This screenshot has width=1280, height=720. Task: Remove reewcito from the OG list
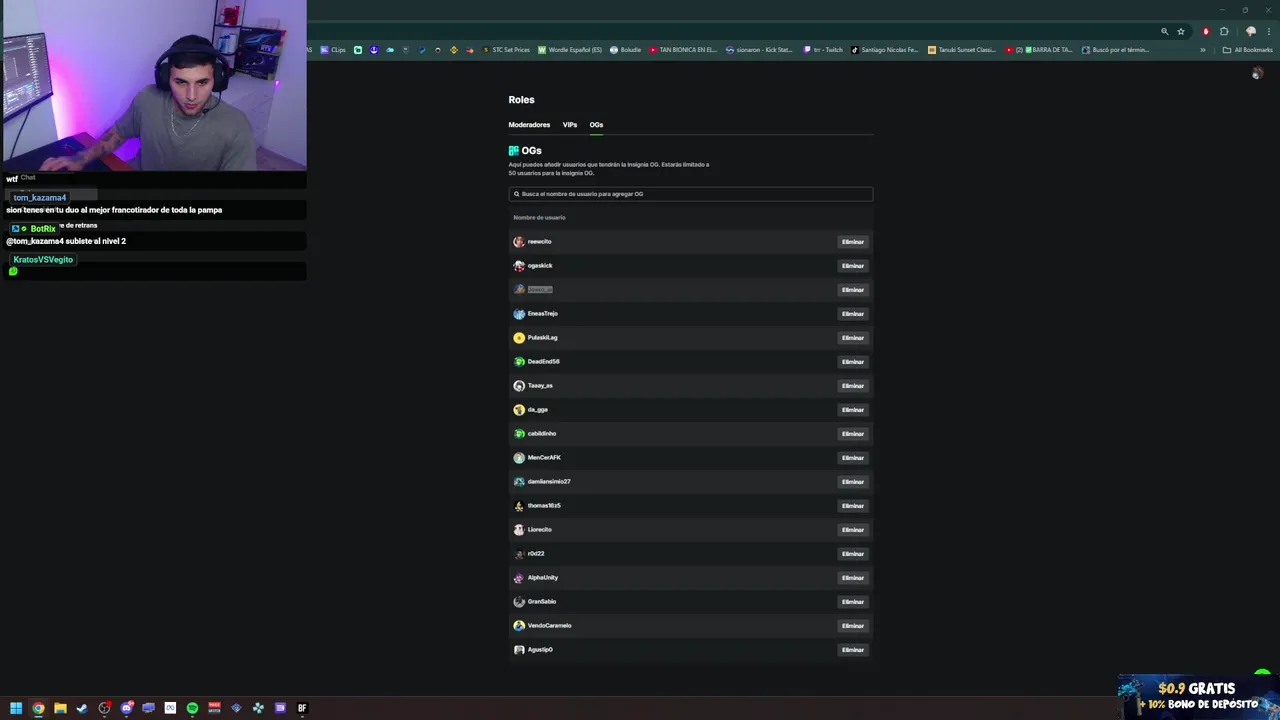coord(852,242)
